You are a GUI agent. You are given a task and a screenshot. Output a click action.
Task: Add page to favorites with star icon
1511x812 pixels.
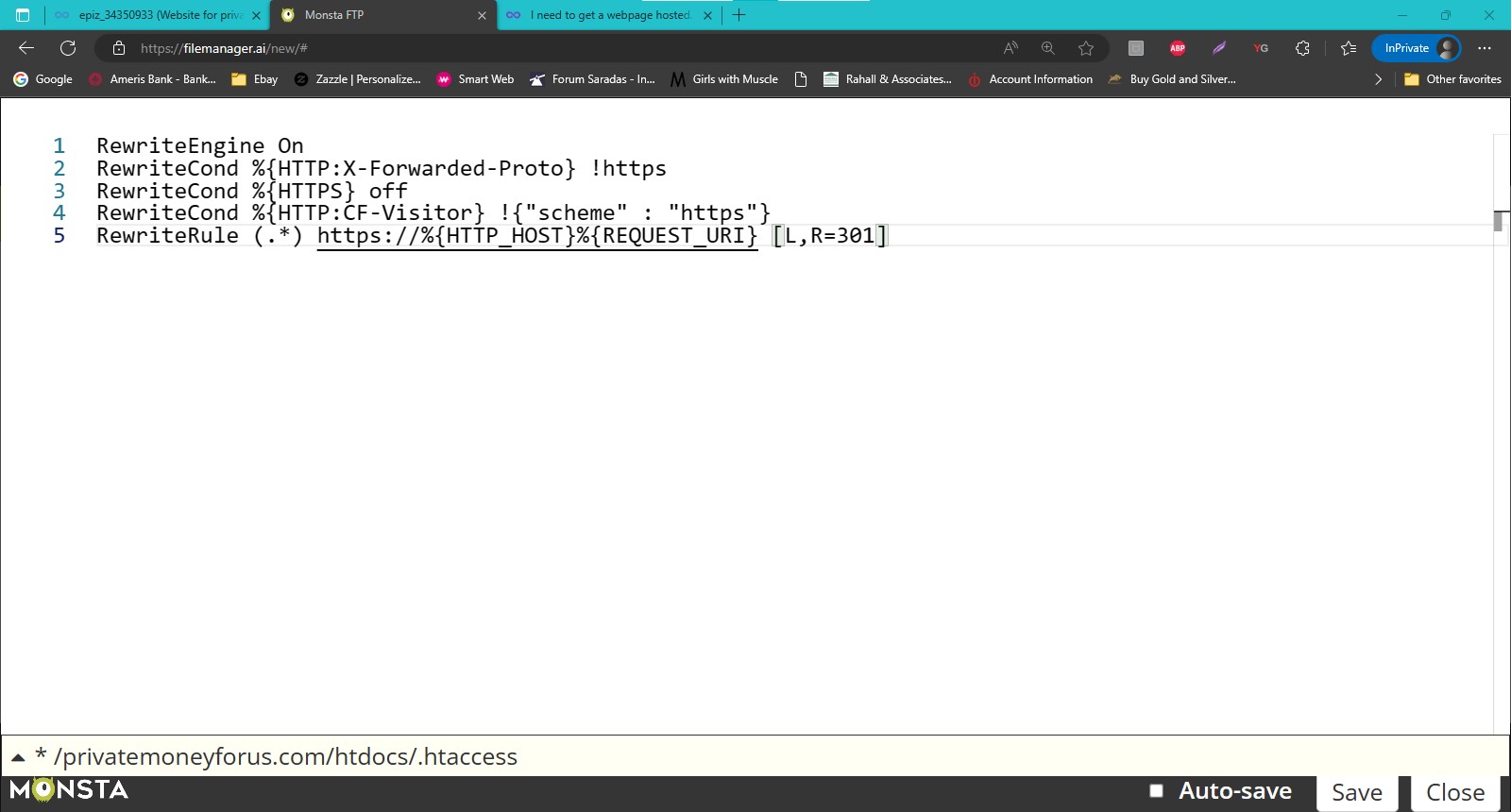click(x=1086, y=48)
